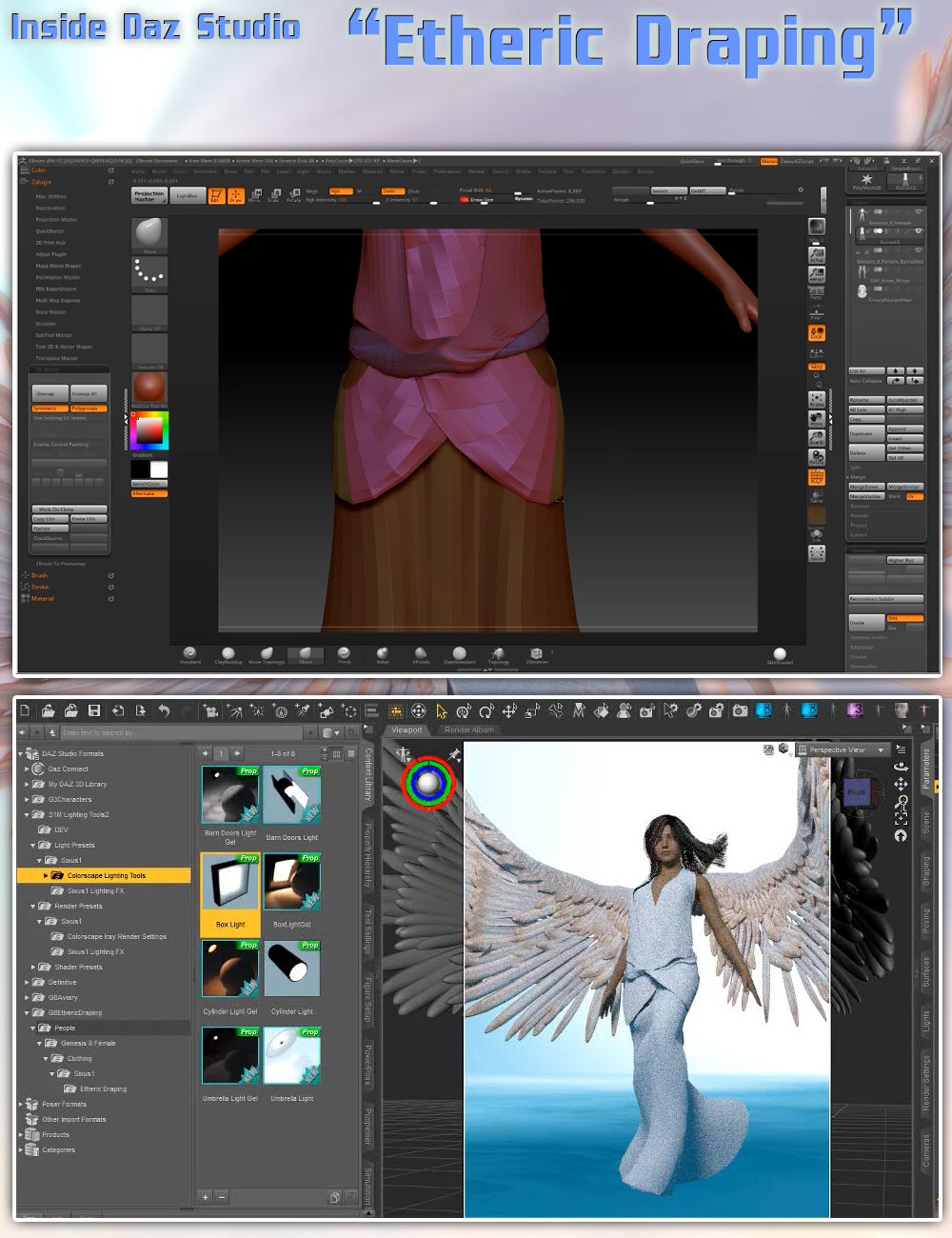Image resolution: width=952 pixels, height=1238 pixels.
Task: Open the Content Library side tab
Action: coord(368,773)
